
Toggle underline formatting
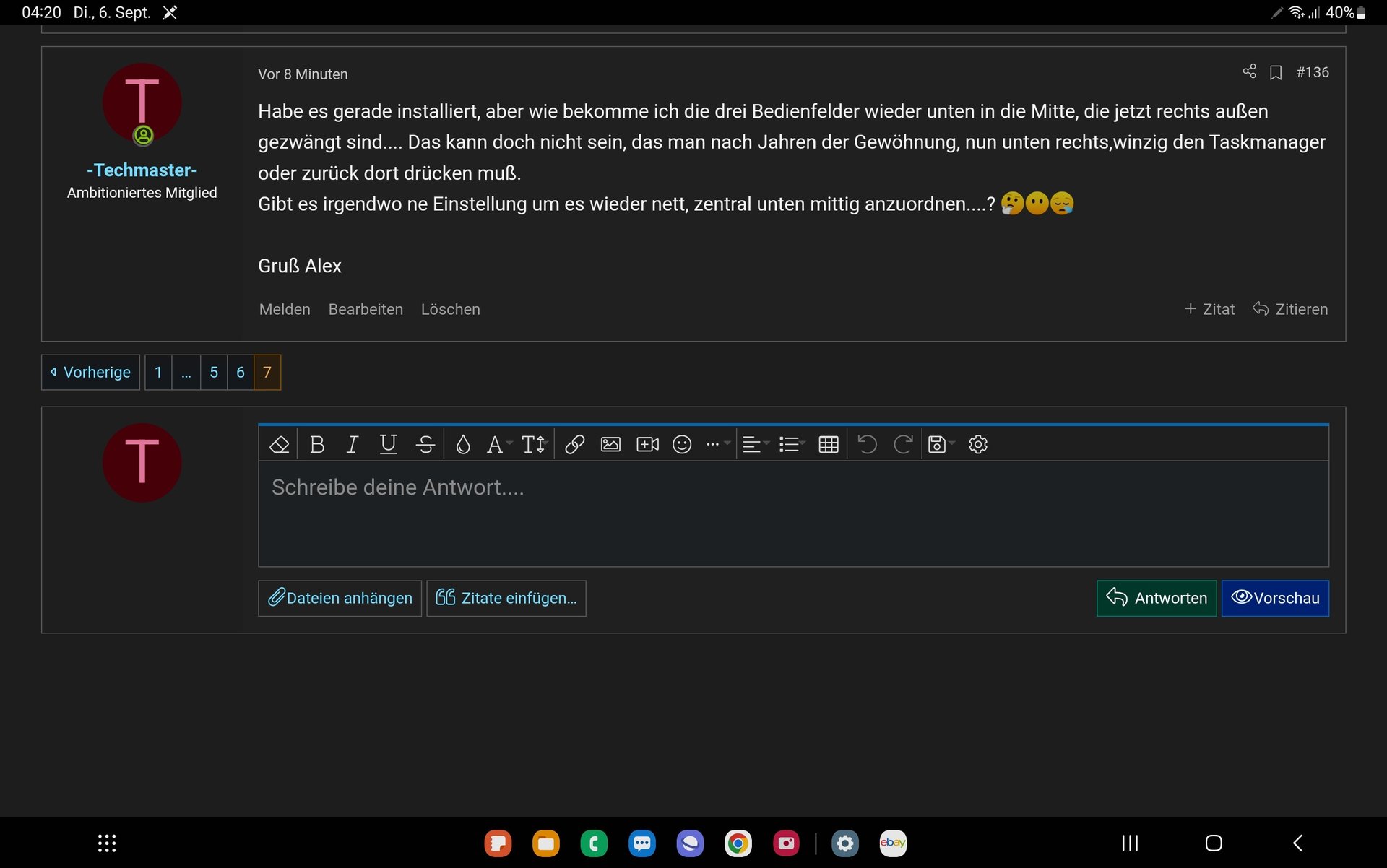coord(388,444)
